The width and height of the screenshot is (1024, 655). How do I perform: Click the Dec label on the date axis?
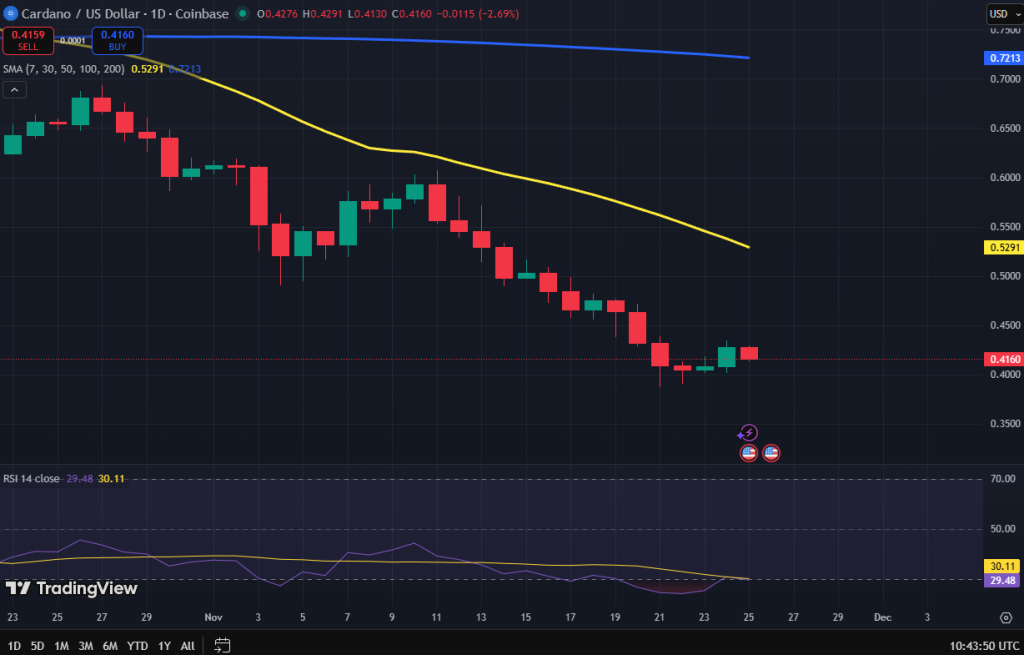click(882, 617)
